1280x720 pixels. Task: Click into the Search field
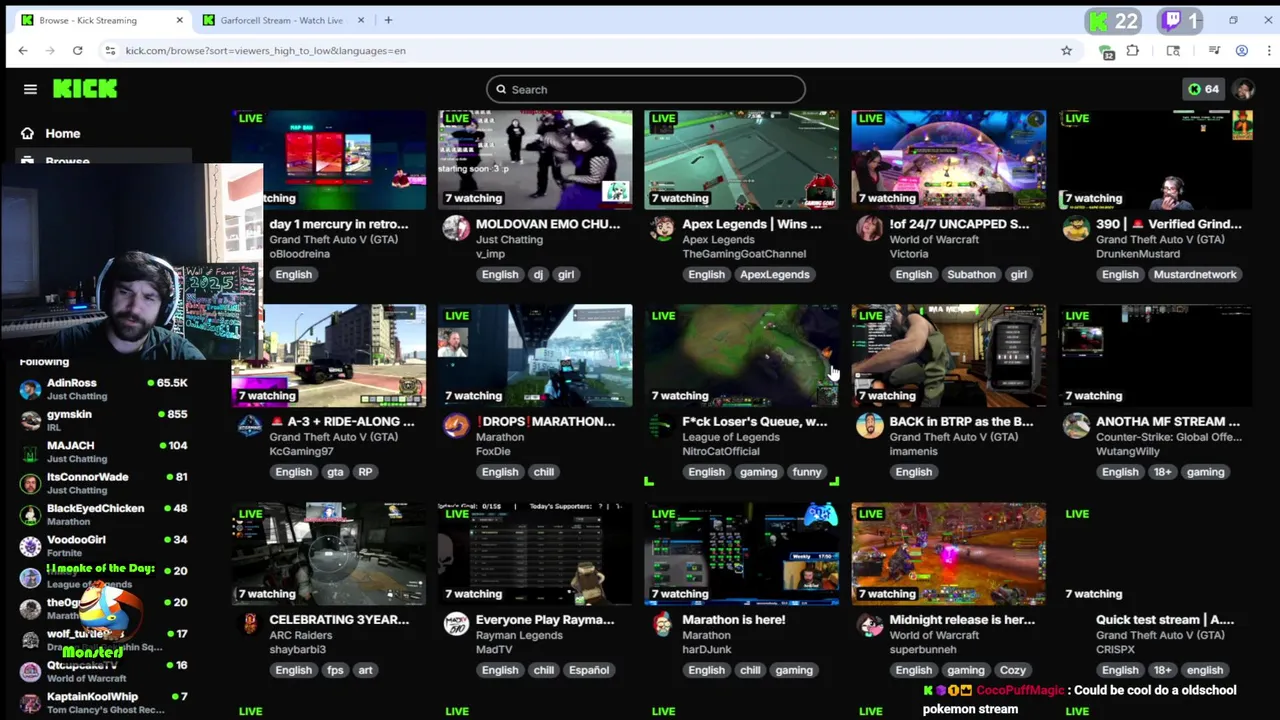[646, 89]
